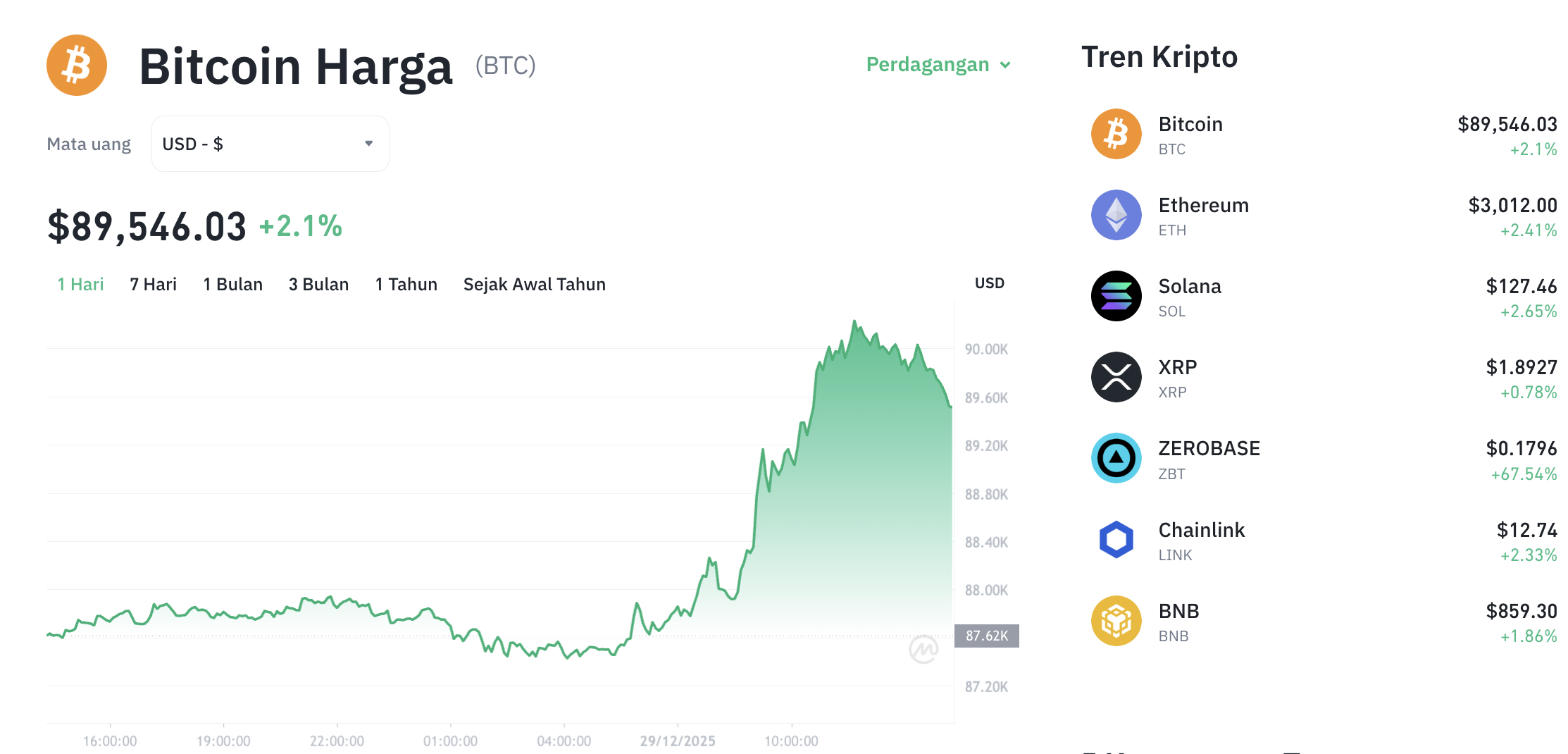This screenshot has width=1568, height=754.
Task: Select the Sejak Awal Tahun range
Action: click(x=534, y=284)
